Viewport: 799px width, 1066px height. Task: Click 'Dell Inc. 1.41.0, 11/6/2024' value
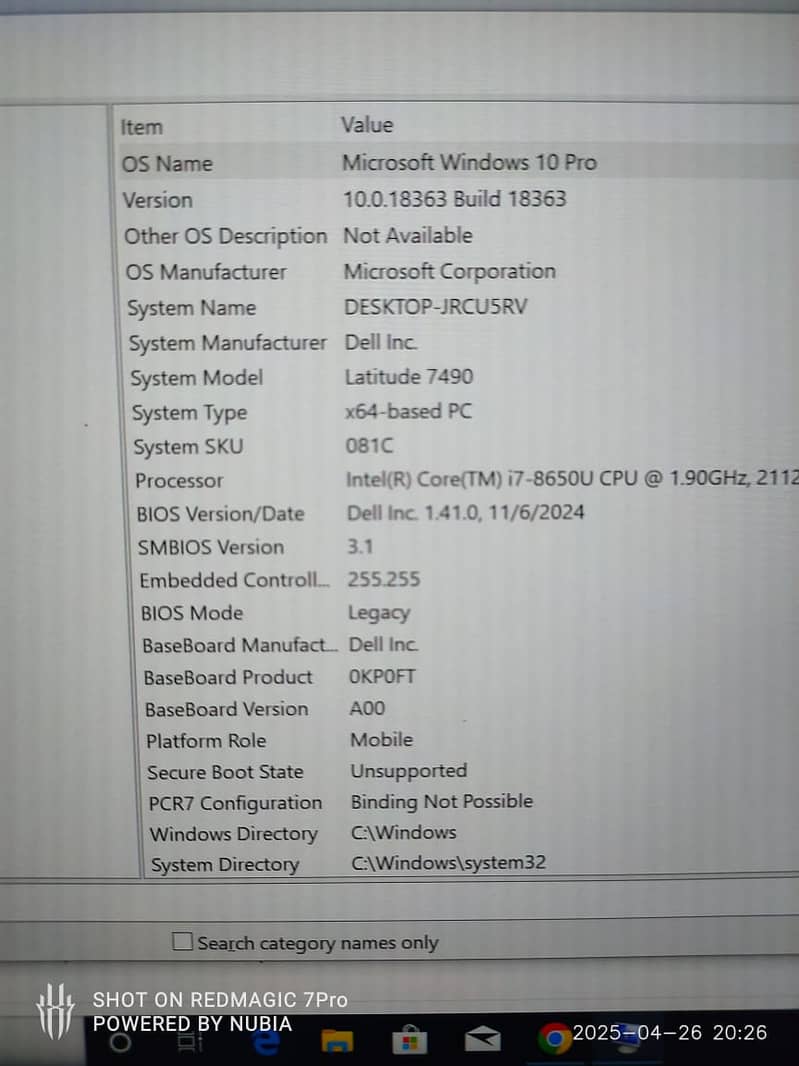coord(466,513)
